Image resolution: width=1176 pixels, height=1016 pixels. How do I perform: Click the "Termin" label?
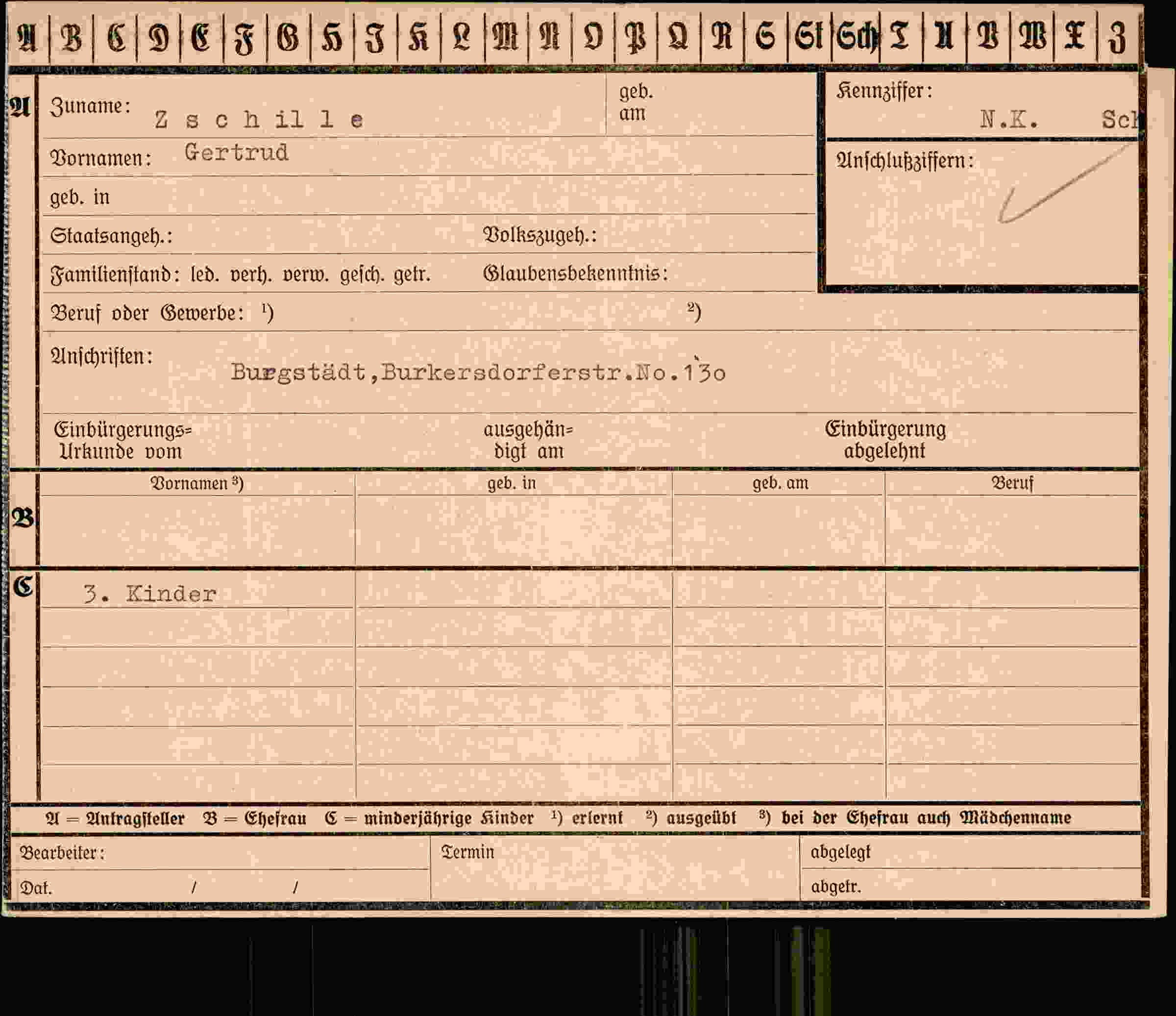[x=467, y=852]
